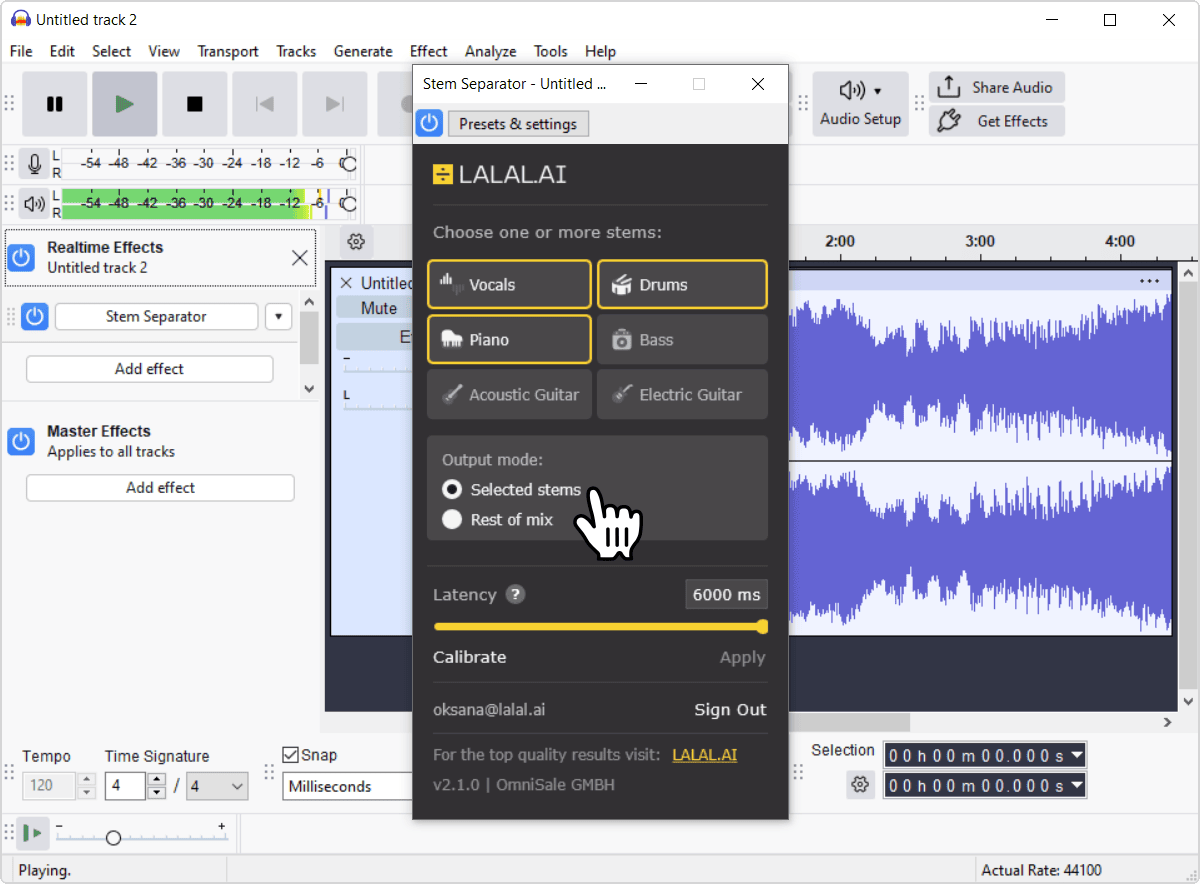Image resolution: width=1200 pixels, height=884 pixels.
Task: Click the yellow Latency slider handle
Action: coord(762,627)
